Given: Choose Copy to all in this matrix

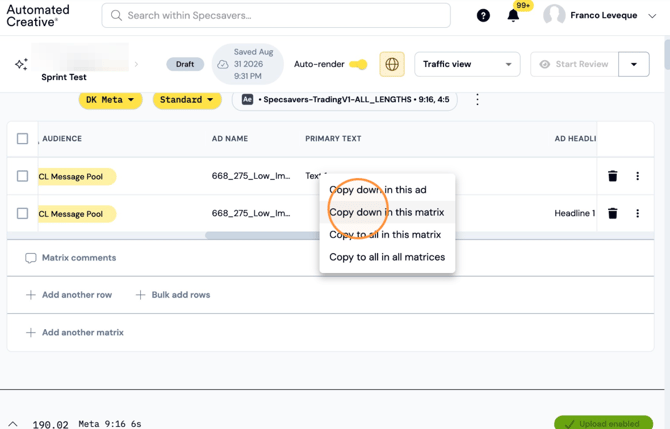Looking at the screenshot, I should (387, 235).
